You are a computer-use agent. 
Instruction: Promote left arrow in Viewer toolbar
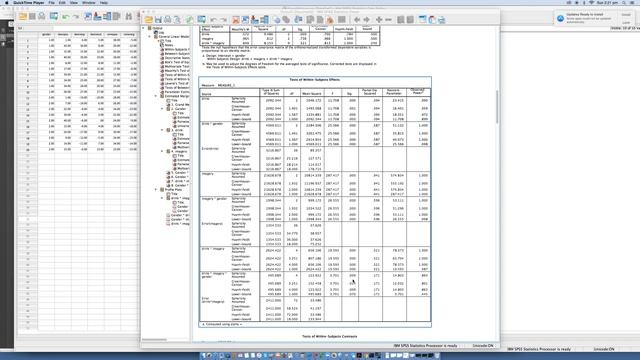click(x=357, y=20)
